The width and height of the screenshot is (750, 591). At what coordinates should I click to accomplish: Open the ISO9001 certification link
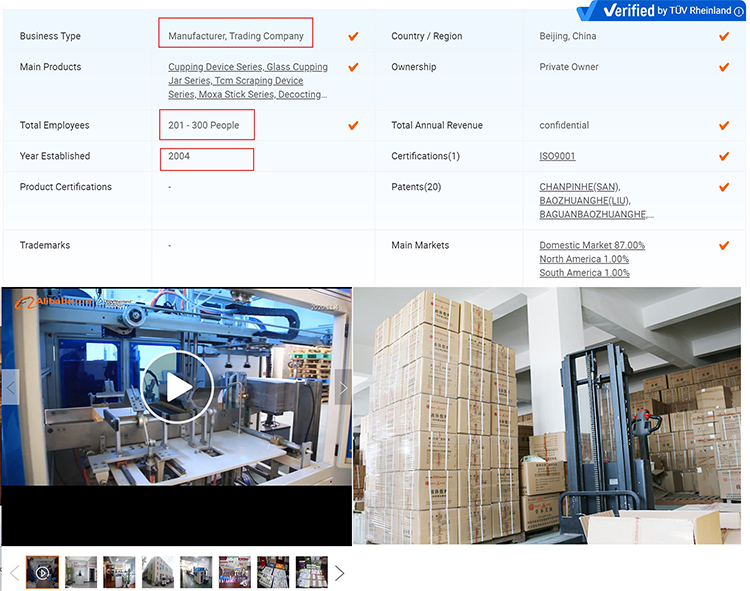tap(557, 156)
